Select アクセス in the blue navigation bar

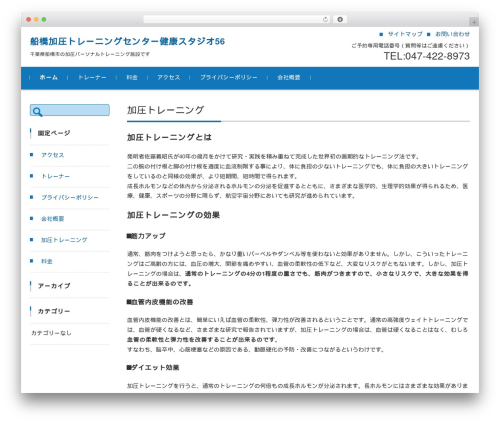pyautogui.click(x=169, y=78)
